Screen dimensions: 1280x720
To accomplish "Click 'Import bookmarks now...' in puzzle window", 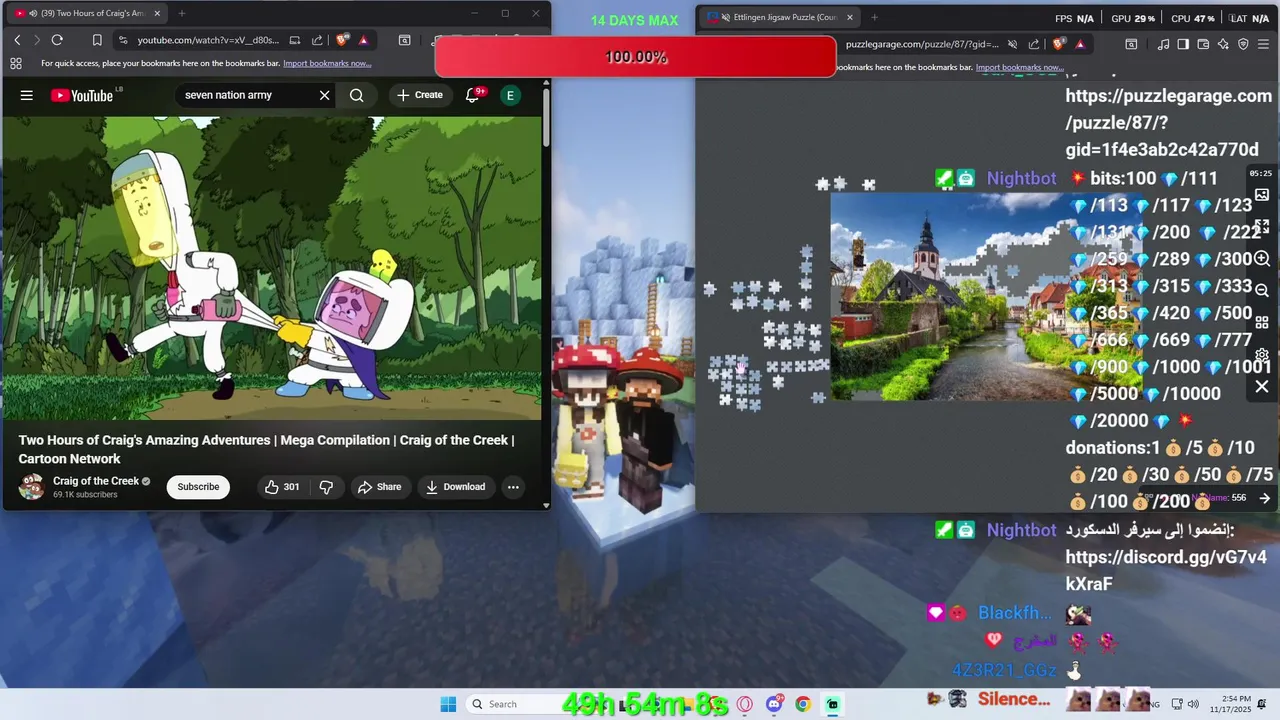I will (1020, 67).
